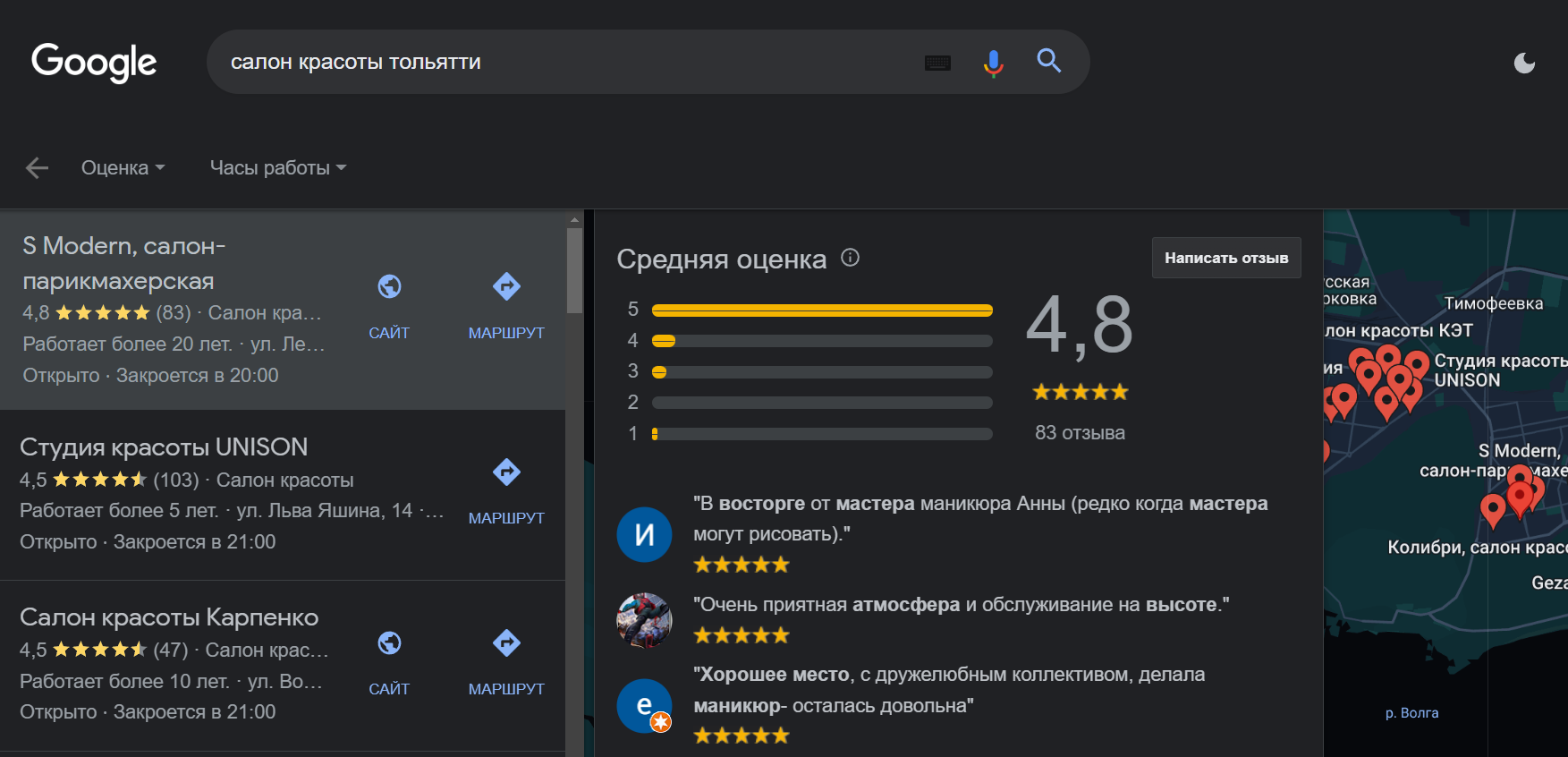Screen dimensions: 1568x757
Task: Click Работает более 10 лет address line
Action: [171, 682]
